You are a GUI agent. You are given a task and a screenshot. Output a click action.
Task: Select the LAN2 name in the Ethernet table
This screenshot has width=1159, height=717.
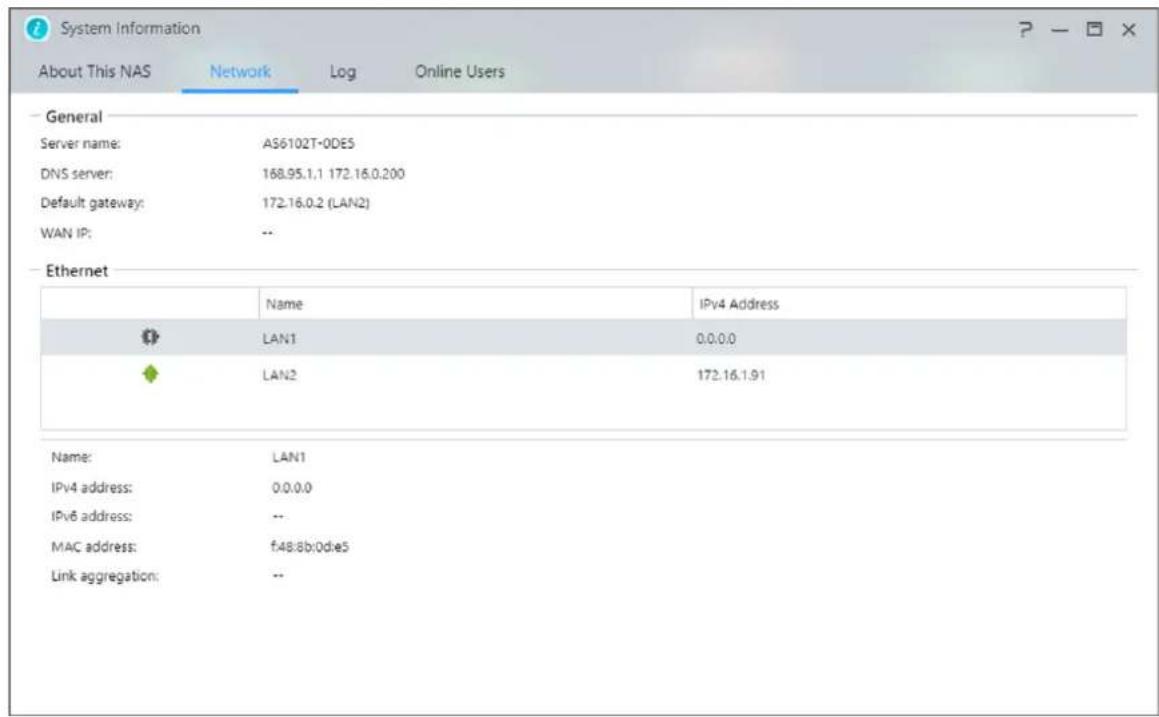(x=275, y=375)
